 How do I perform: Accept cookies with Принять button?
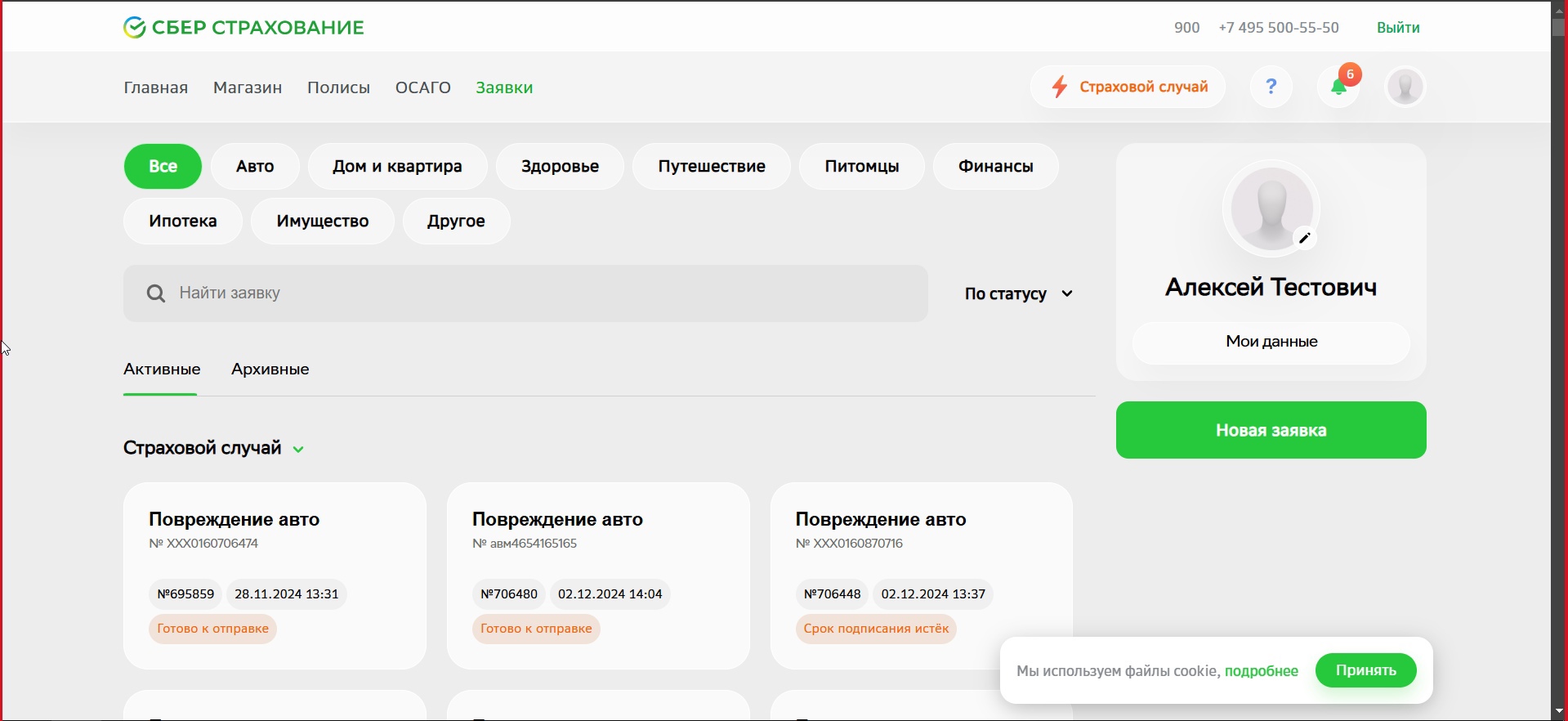pyautogui.click(x=1366, y=671)
